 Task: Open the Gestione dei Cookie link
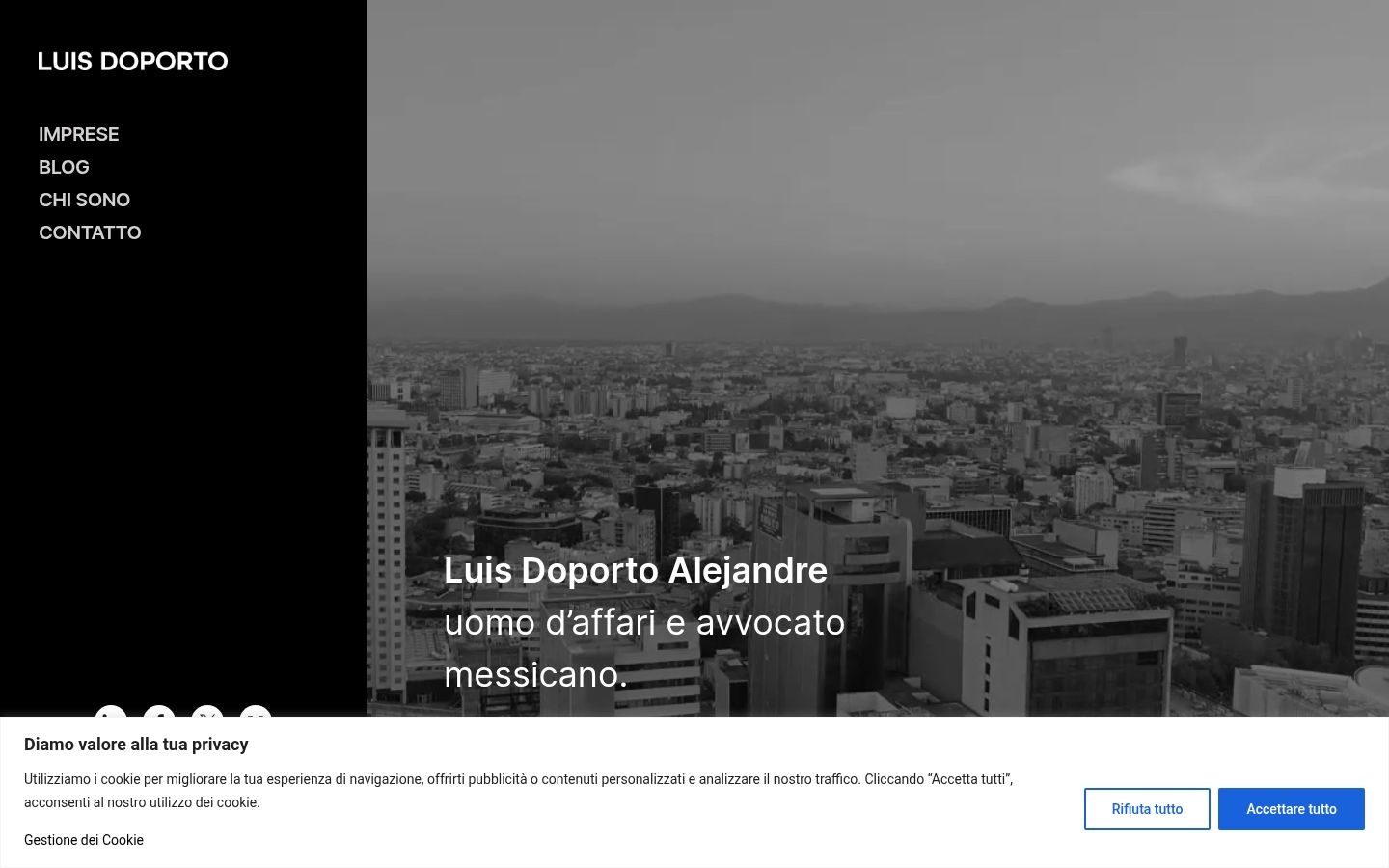[84, 840]
